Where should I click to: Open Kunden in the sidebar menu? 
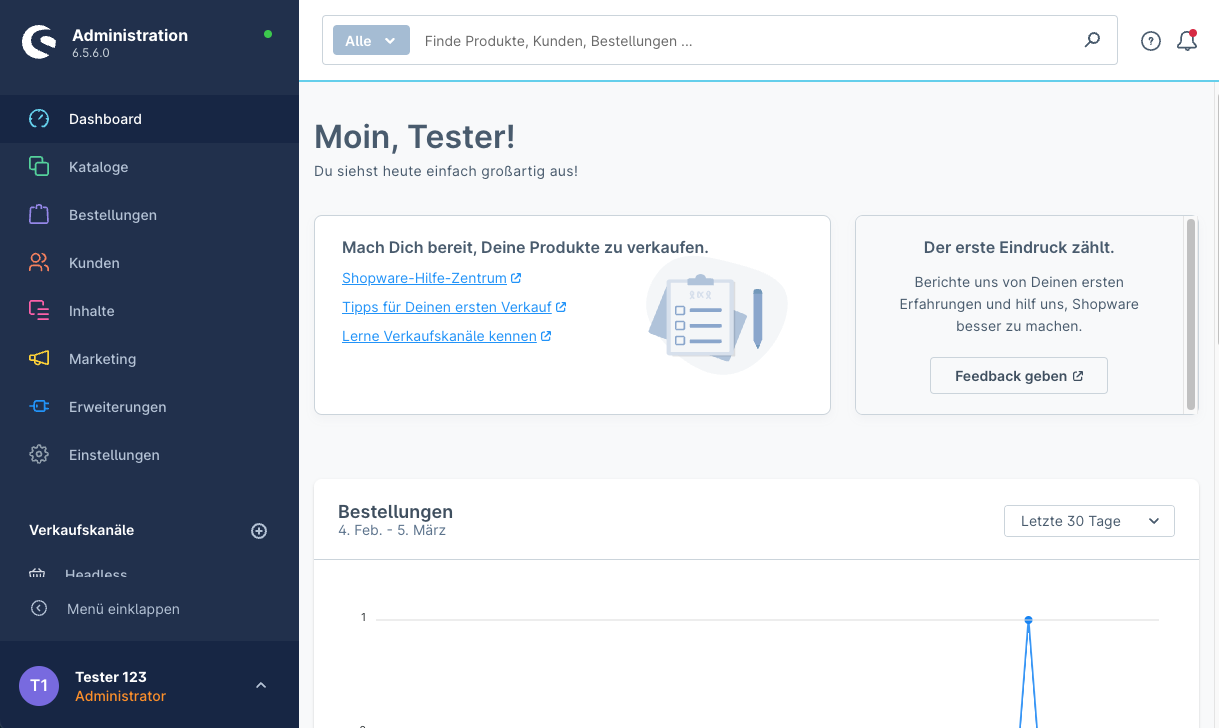coord(94,263)
